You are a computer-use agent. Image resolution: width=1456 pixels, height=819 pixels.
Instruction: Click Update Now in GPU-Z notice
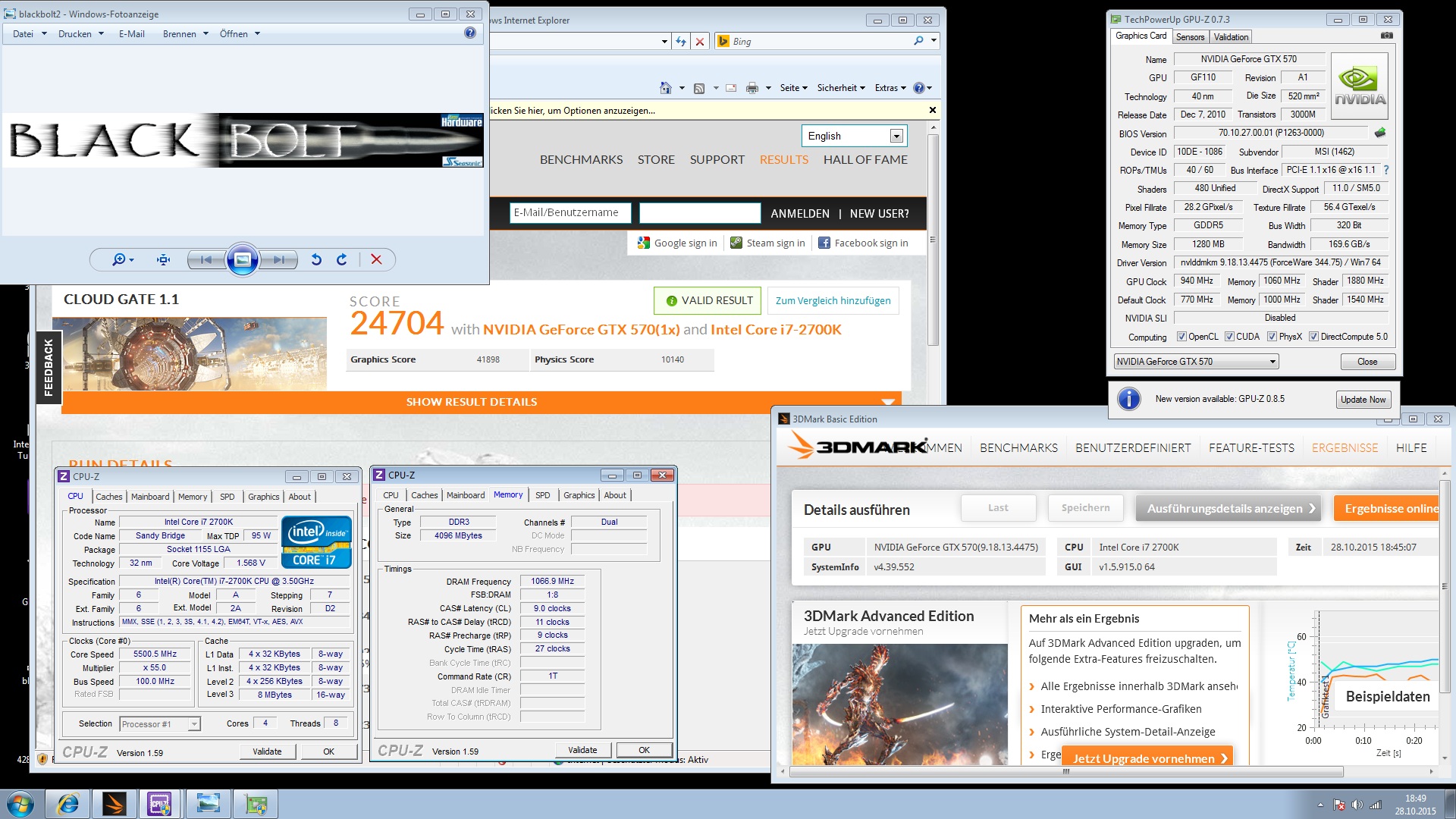(1363, 400)
